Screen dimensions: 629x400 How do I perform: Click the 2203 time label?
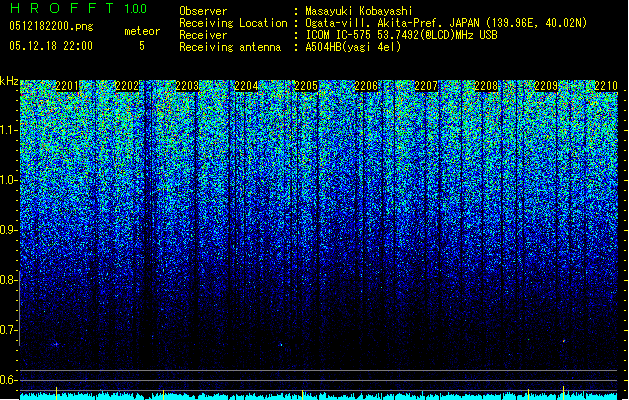point(187,86)
